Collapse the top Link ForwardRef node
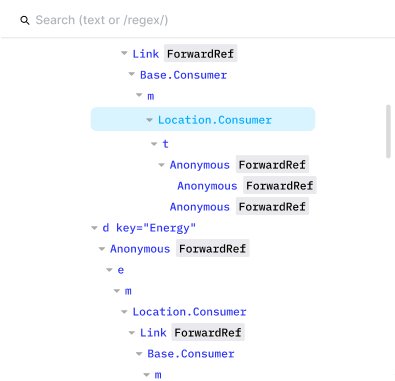 pos(124,53)
